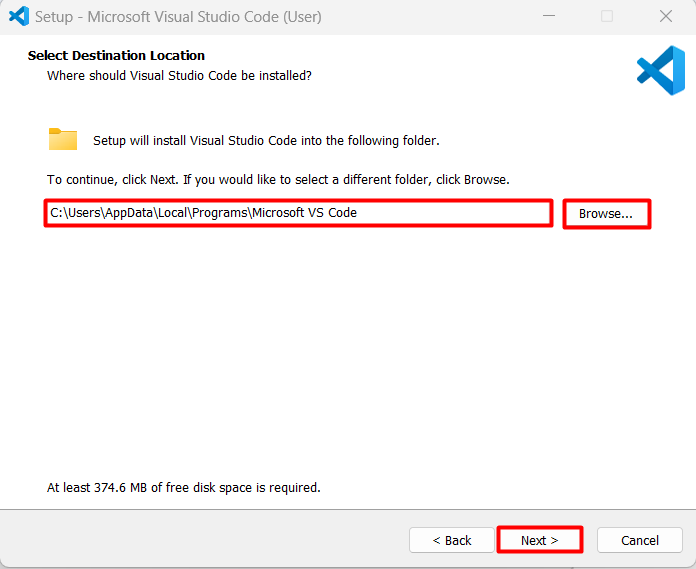Close the setup window
Screen dimensions: 696x569
pos(666,16)
